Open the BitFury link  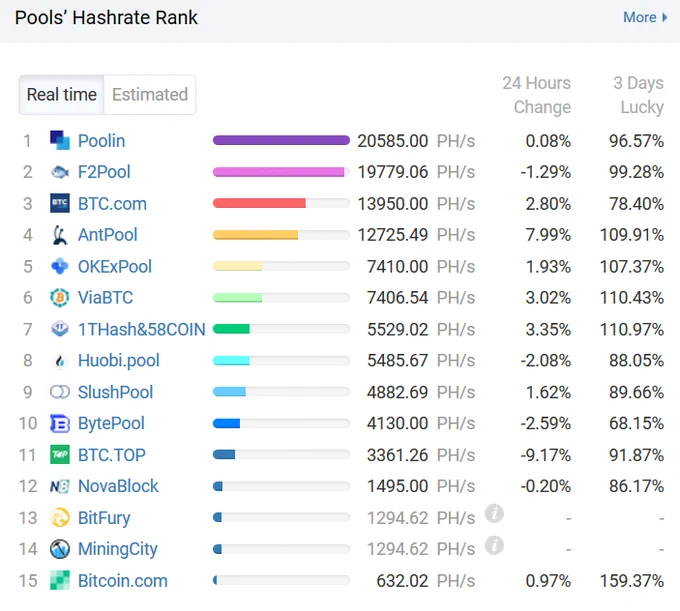pyautogui.click(x=104, y=518)
